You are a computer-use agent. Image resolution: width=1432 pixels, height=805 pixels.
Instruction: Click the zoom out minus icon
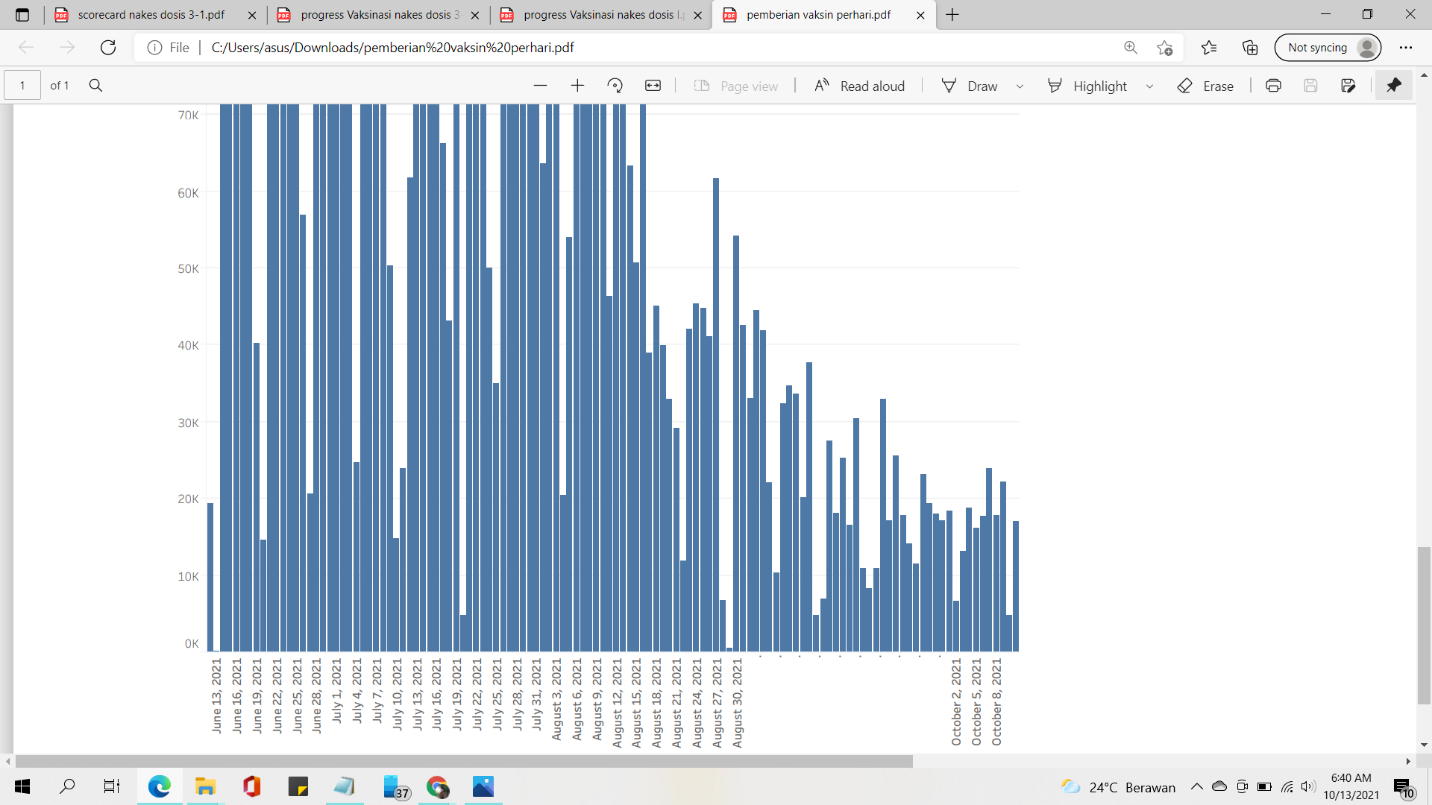(x=540, y=86)
